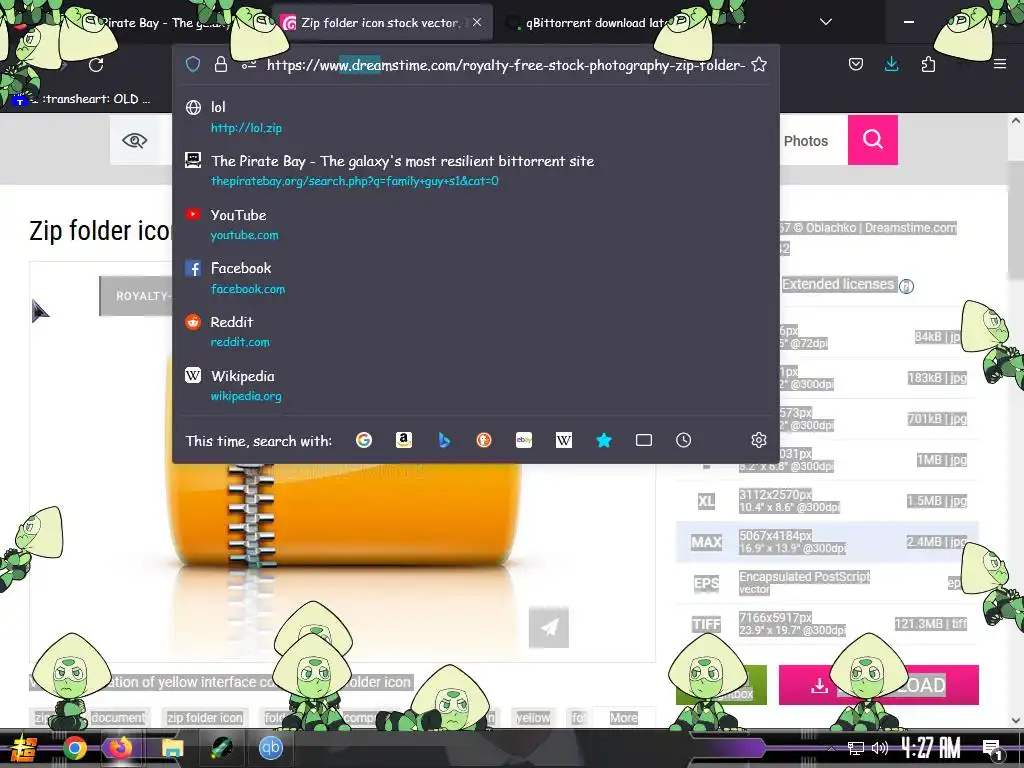The height and width of the screenshot is (768, 1024).
Task: Click the zip folder icon tag
Action: (x=204, y=717)
